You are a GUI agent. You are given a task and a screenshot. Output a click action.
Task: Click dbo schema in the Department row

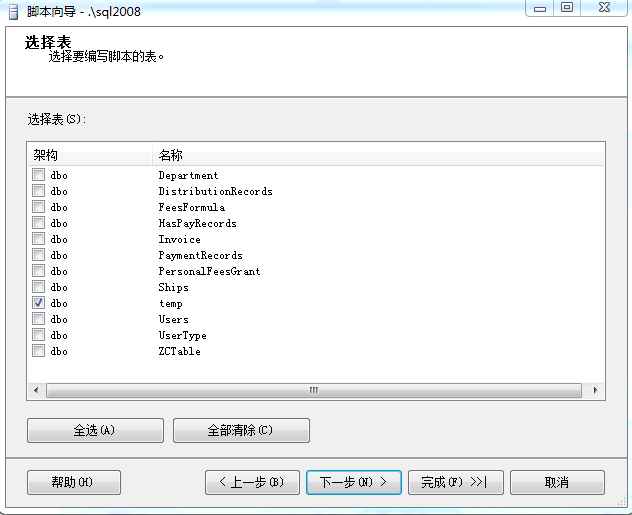click(59, 175)
